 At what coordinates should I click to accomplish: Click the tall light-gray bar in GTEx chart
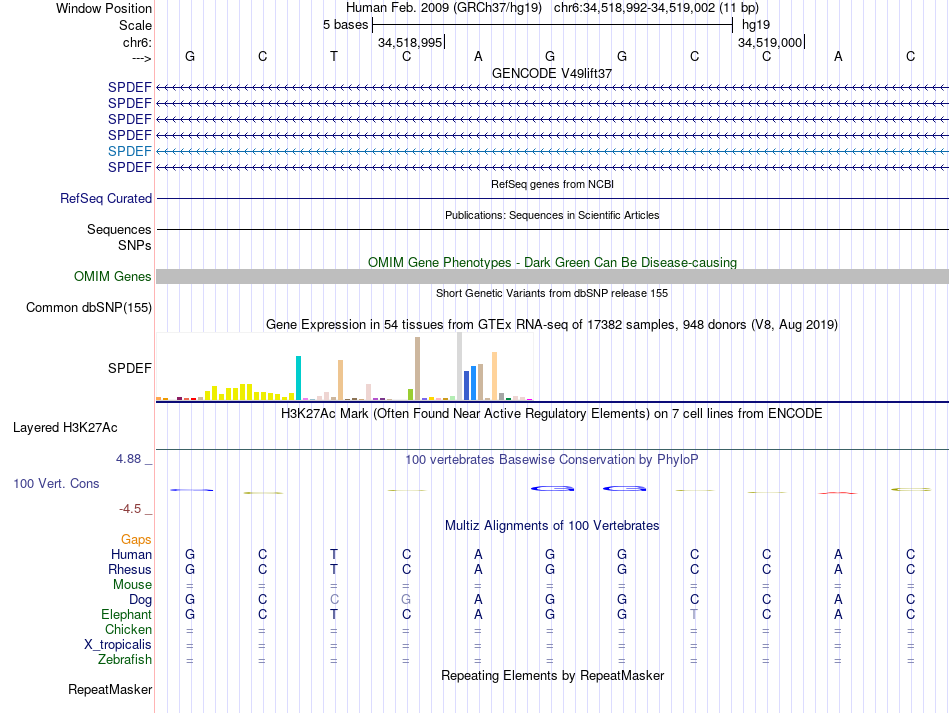tap(459, 366)
